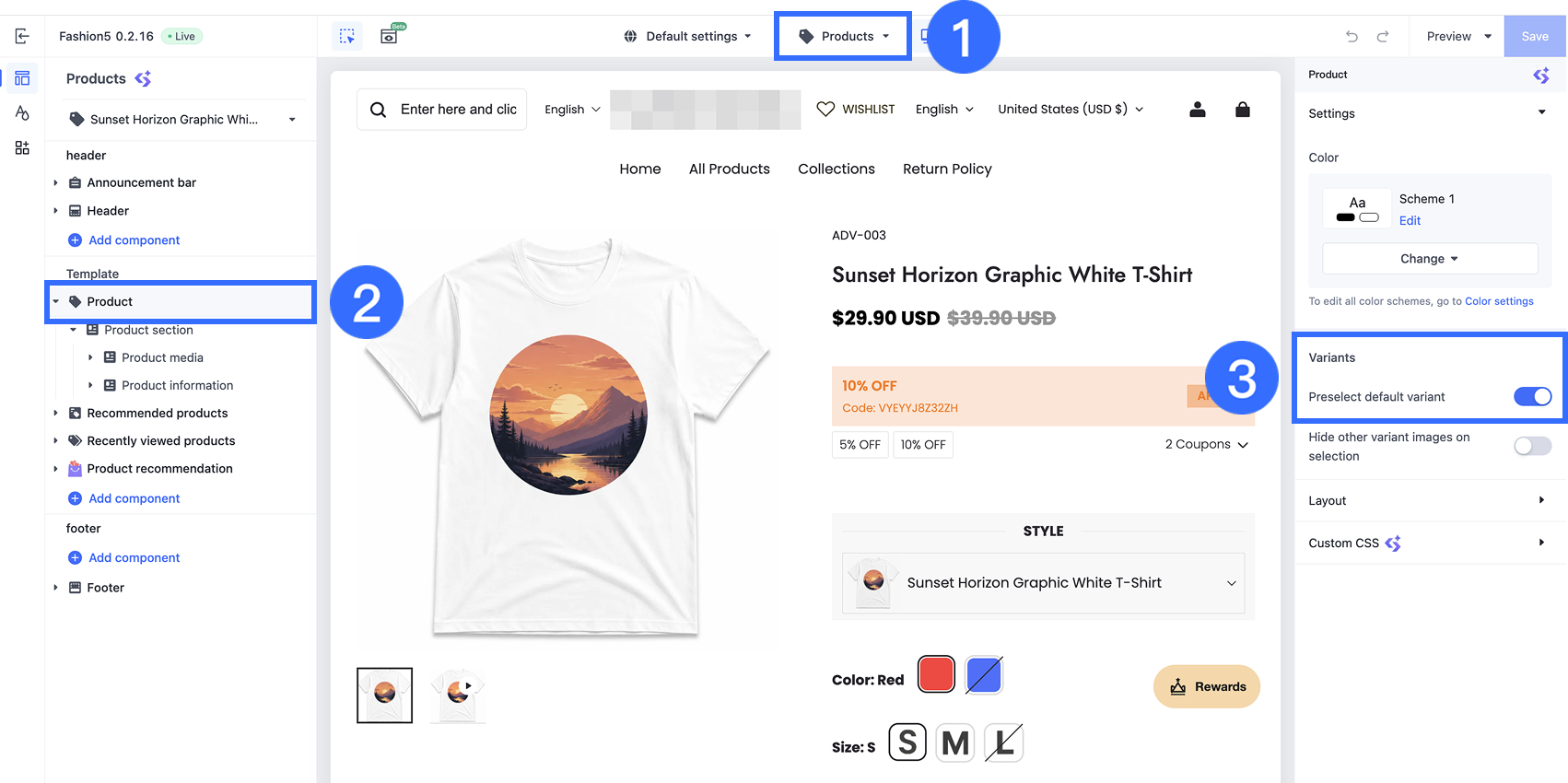
Task: Enable Hide other variant images toggle
Action: 1532,447
